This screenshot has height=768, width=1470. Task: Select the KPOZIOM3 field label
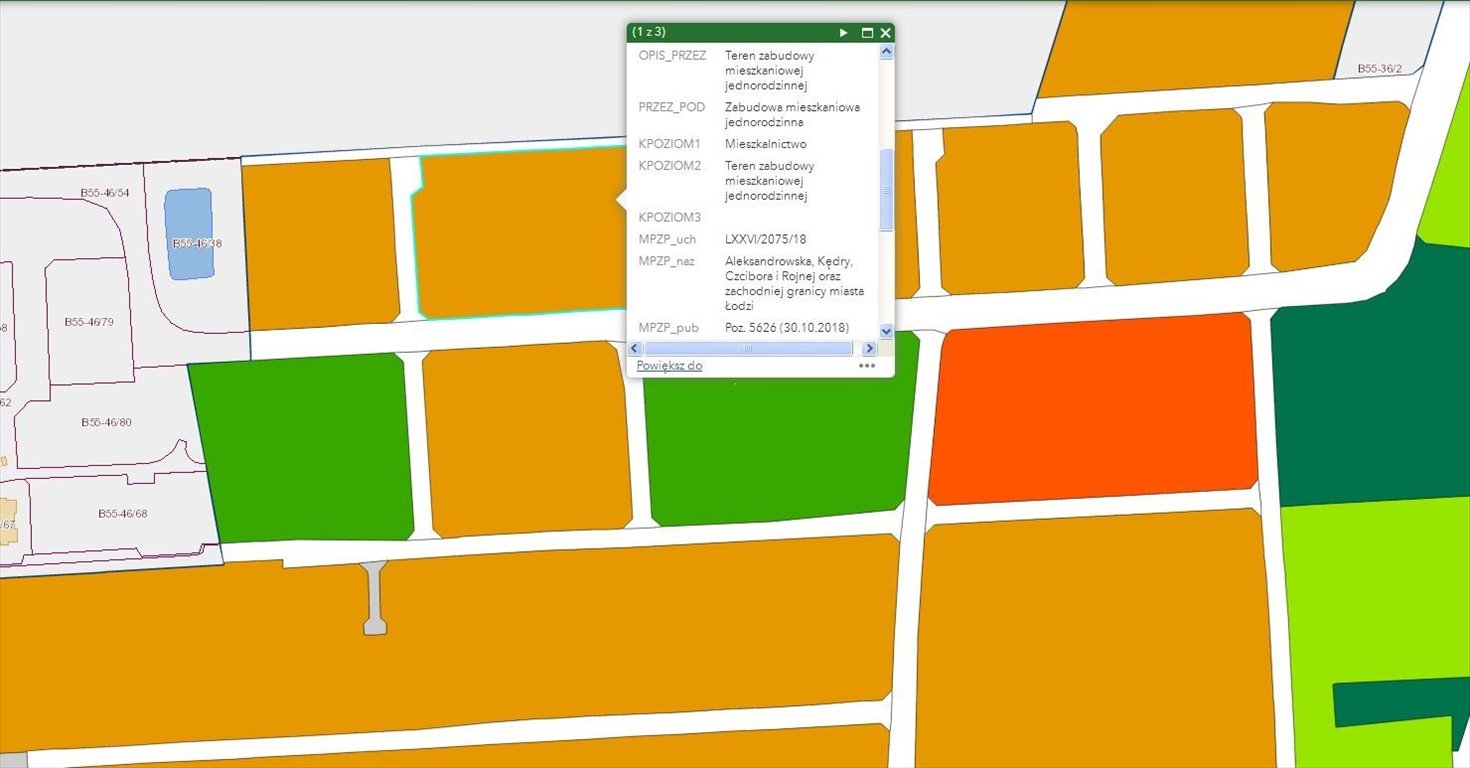click(670, 217)
